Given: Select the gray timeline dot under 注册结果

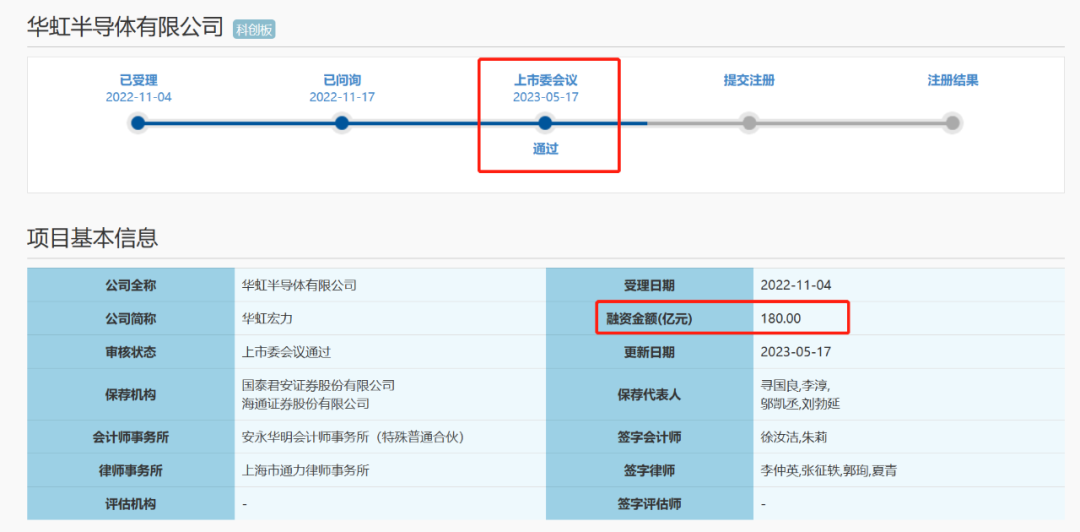Looking at the screenshot, I should pos(953,123).
